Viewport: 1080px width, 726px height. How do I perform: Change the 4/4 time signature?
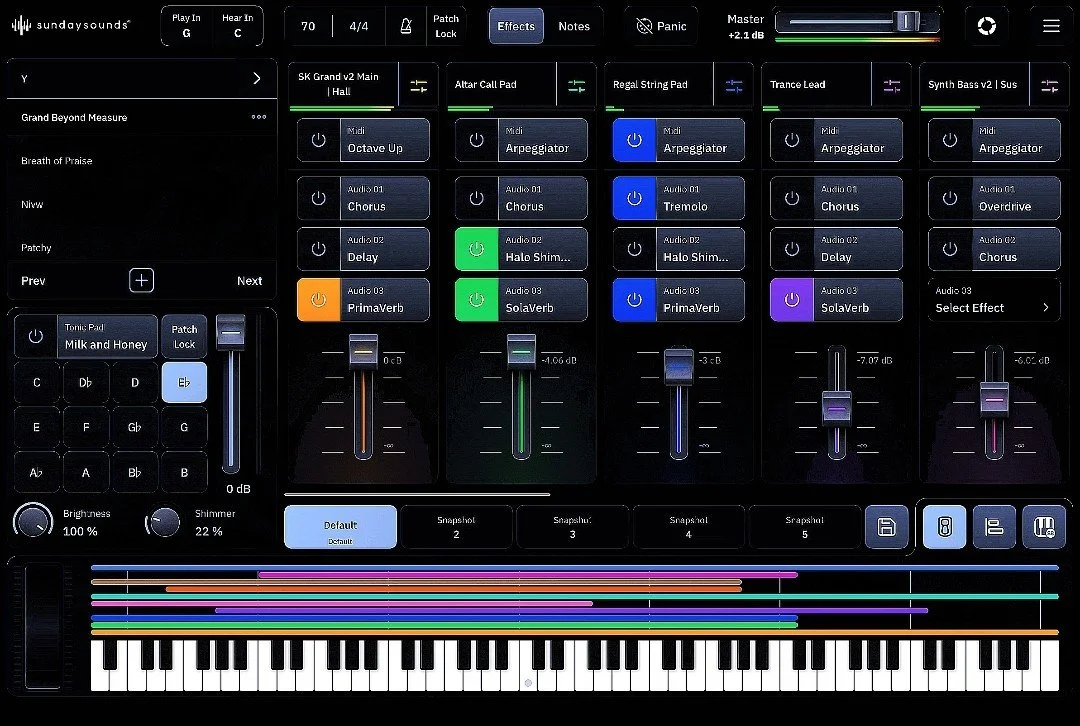(x=358, y=26)
